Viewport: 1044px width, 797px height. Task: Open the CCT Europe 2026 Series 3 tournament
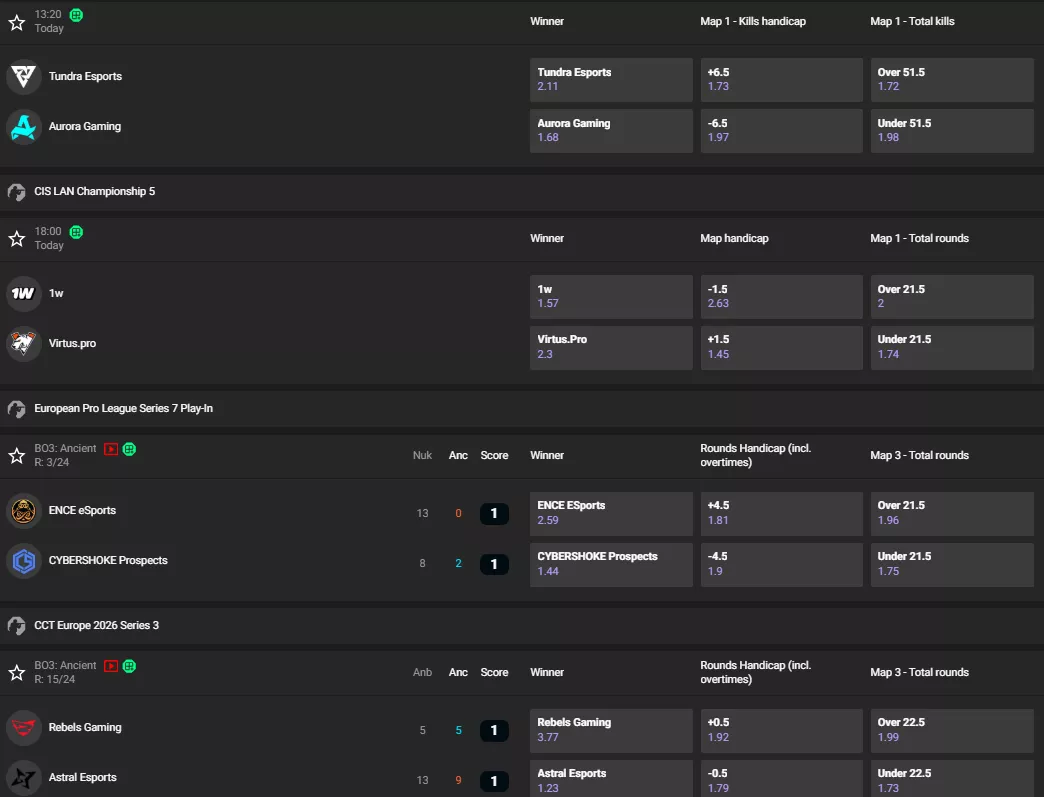coord(97,626)
